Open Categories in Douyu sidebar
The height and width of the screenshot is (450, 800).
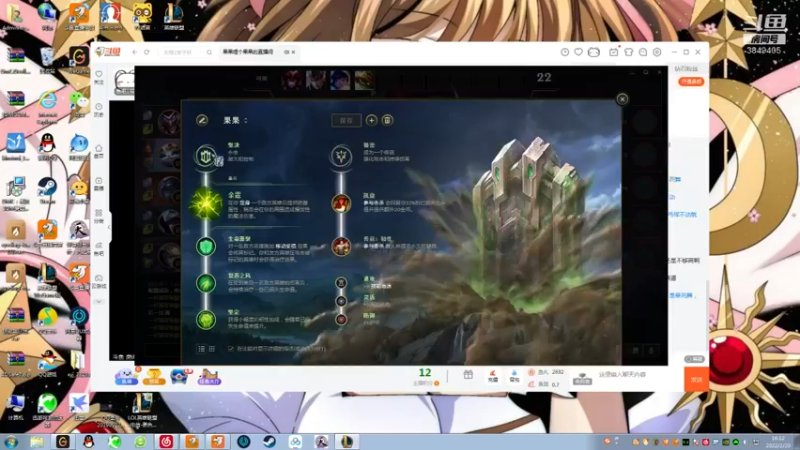click(x=99, y=216)
